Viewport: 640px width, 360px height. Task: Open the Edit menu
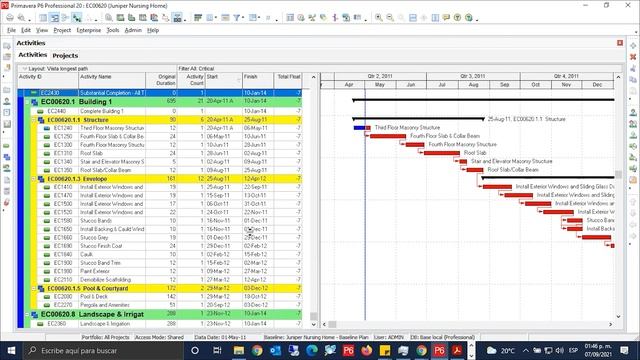pos(26,30)
